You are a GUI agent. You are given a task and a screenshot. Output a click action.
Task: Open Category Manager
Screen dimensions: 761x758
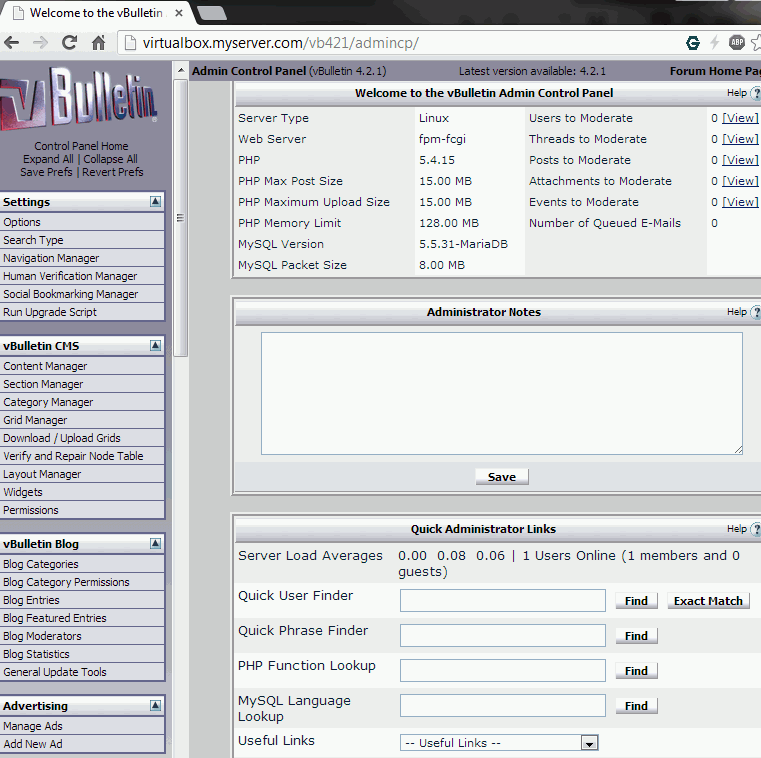82,402
